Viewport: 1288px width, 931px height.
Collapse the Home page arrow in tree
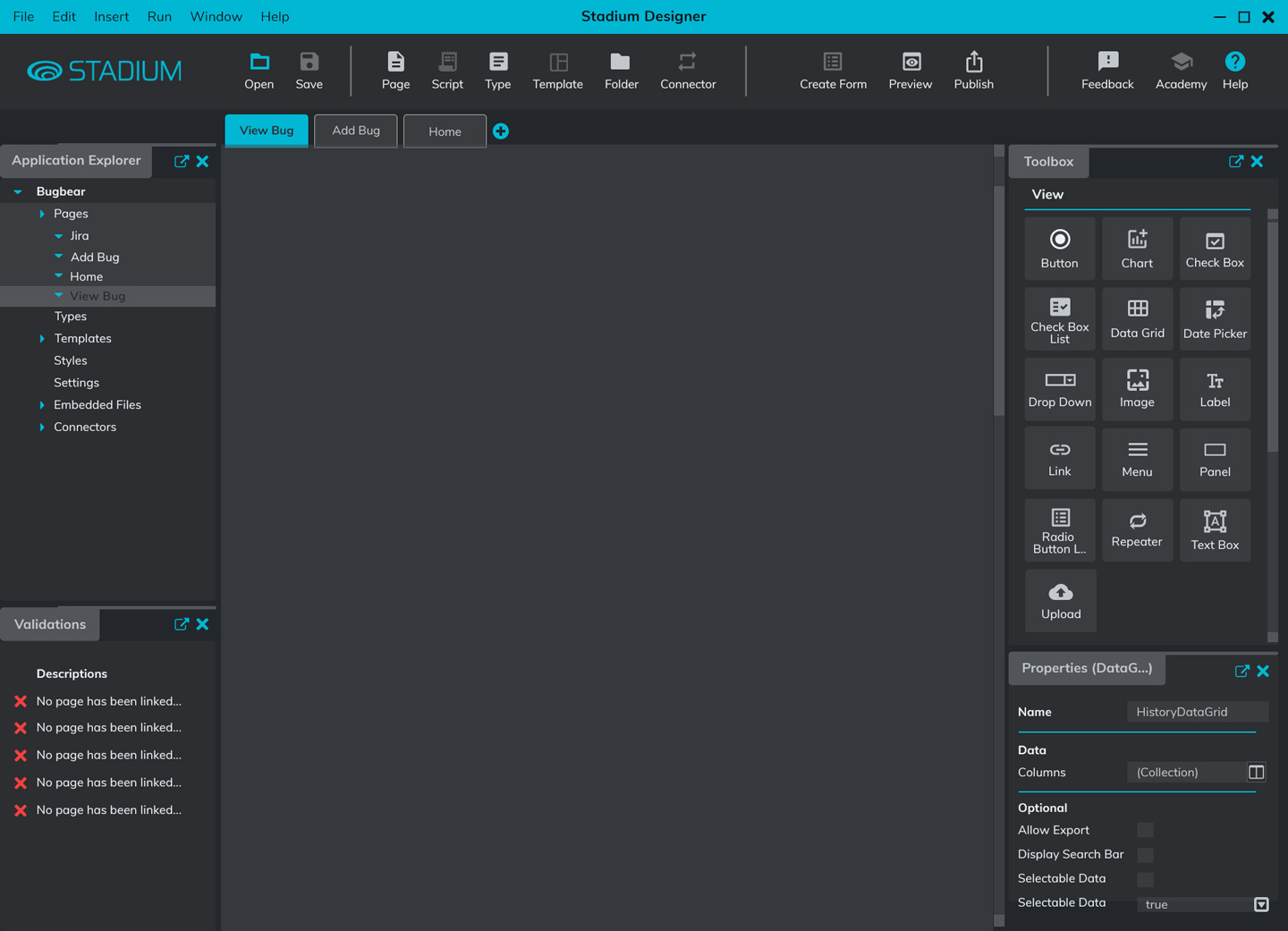coord(59,276)
